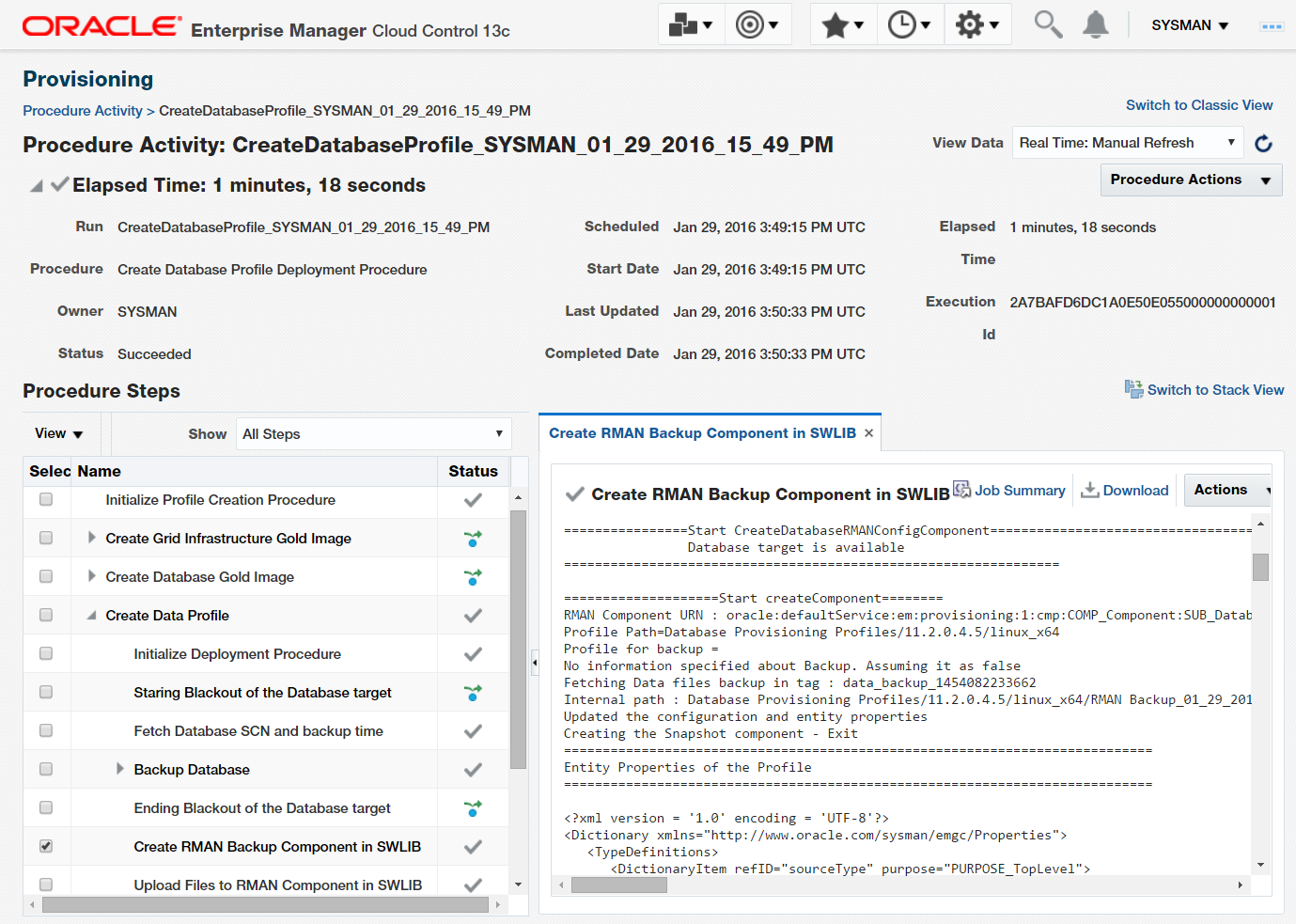Click the checkmark next to Elapsed Time heading
The height and width of the screenshot is (924, 1296).
pos(60,184)
